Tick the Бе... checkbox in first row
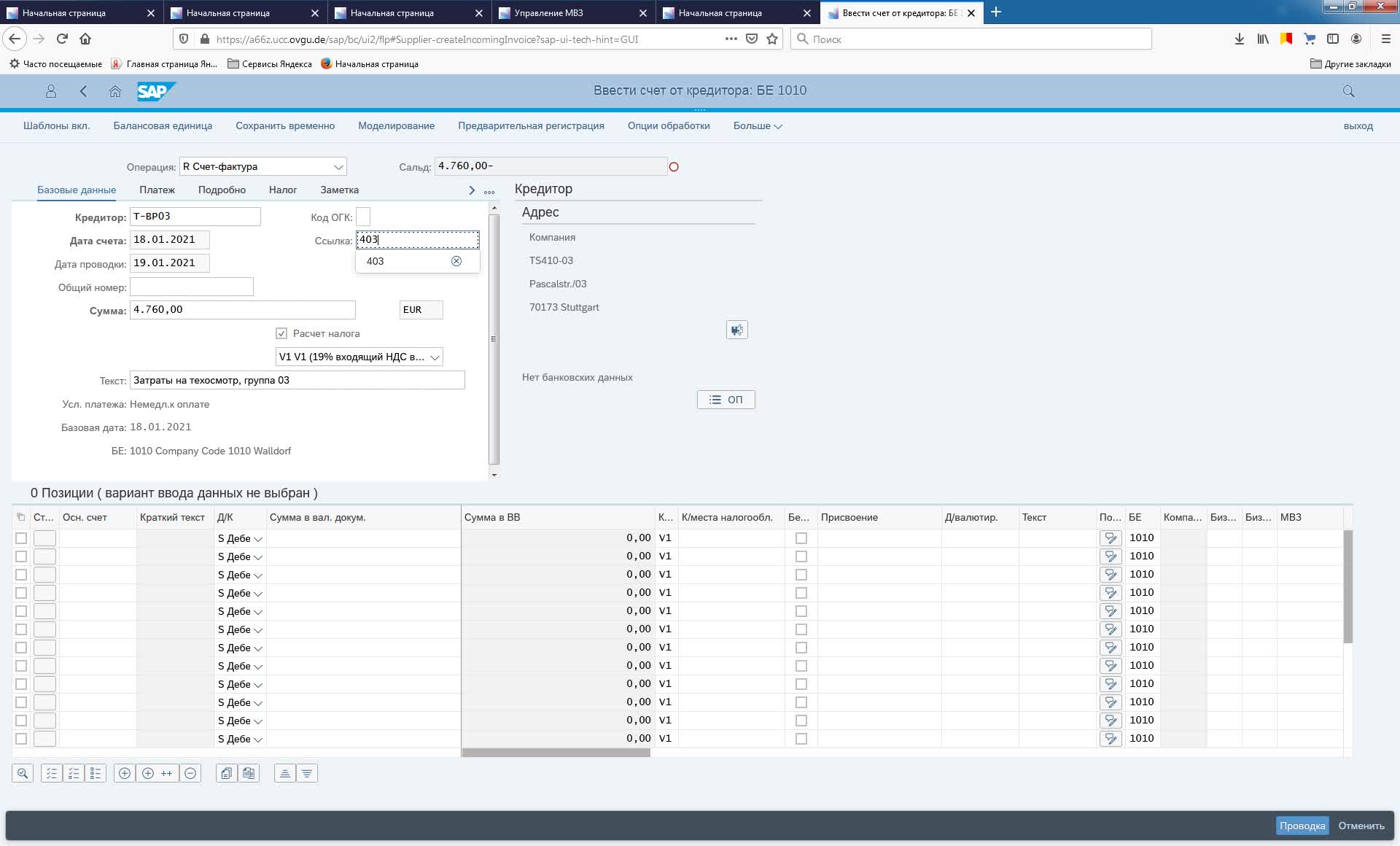The height and width of the screenshot is (846, 1400). (x=801, y=538)
